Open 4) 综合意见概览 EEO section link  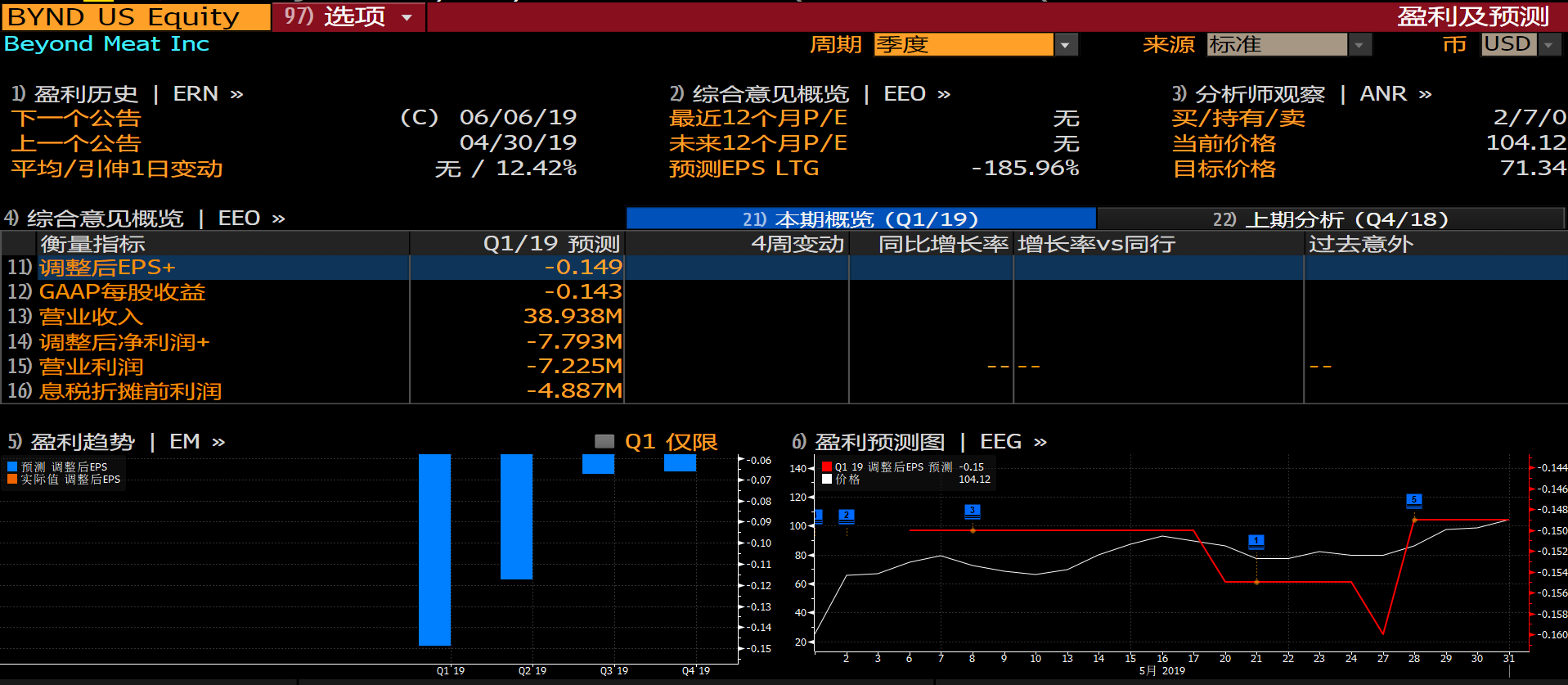[145, 219]
